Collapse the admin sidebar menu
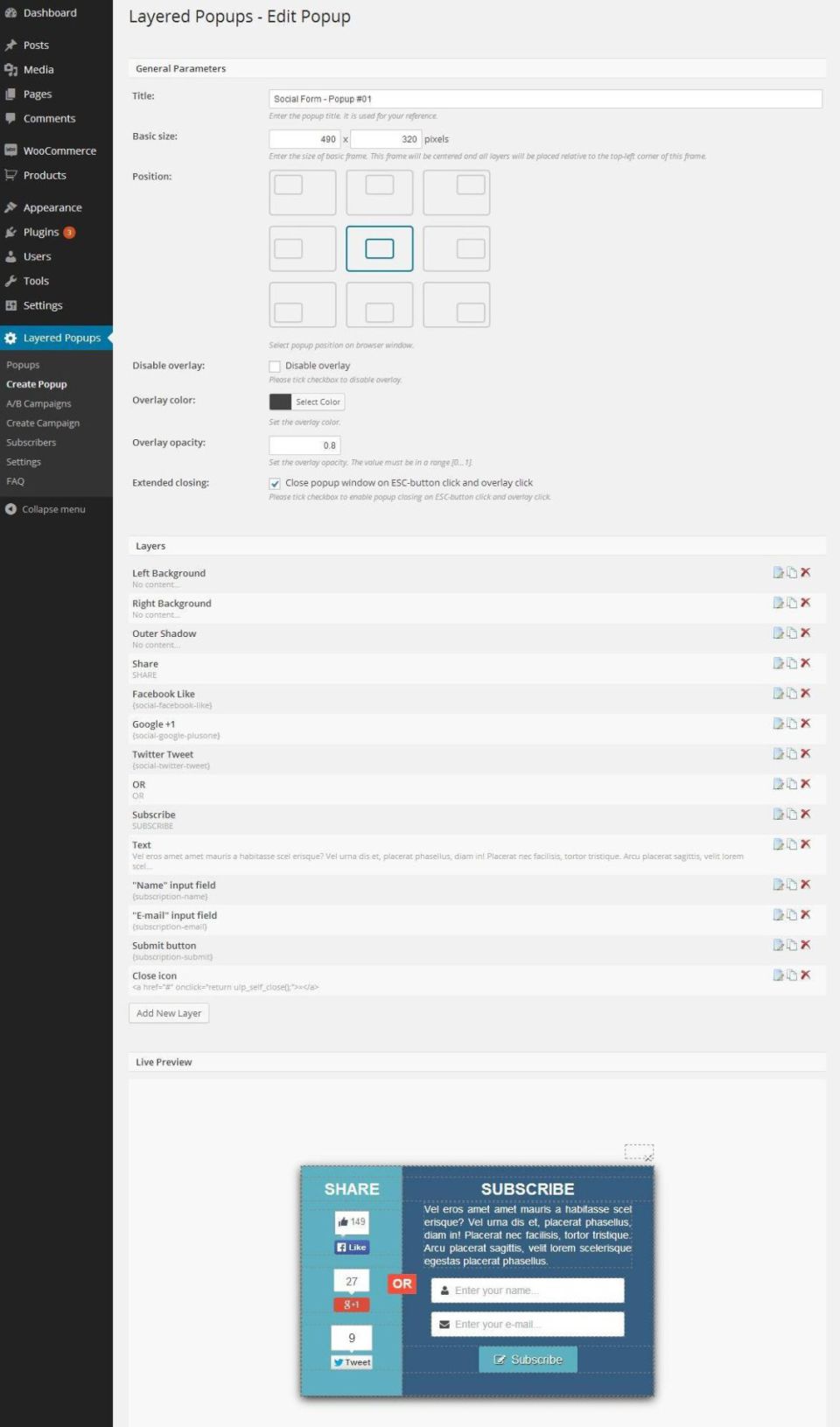Image resolution: width=840 pixels, height=1427 pixels. click(x=52, y=509)
